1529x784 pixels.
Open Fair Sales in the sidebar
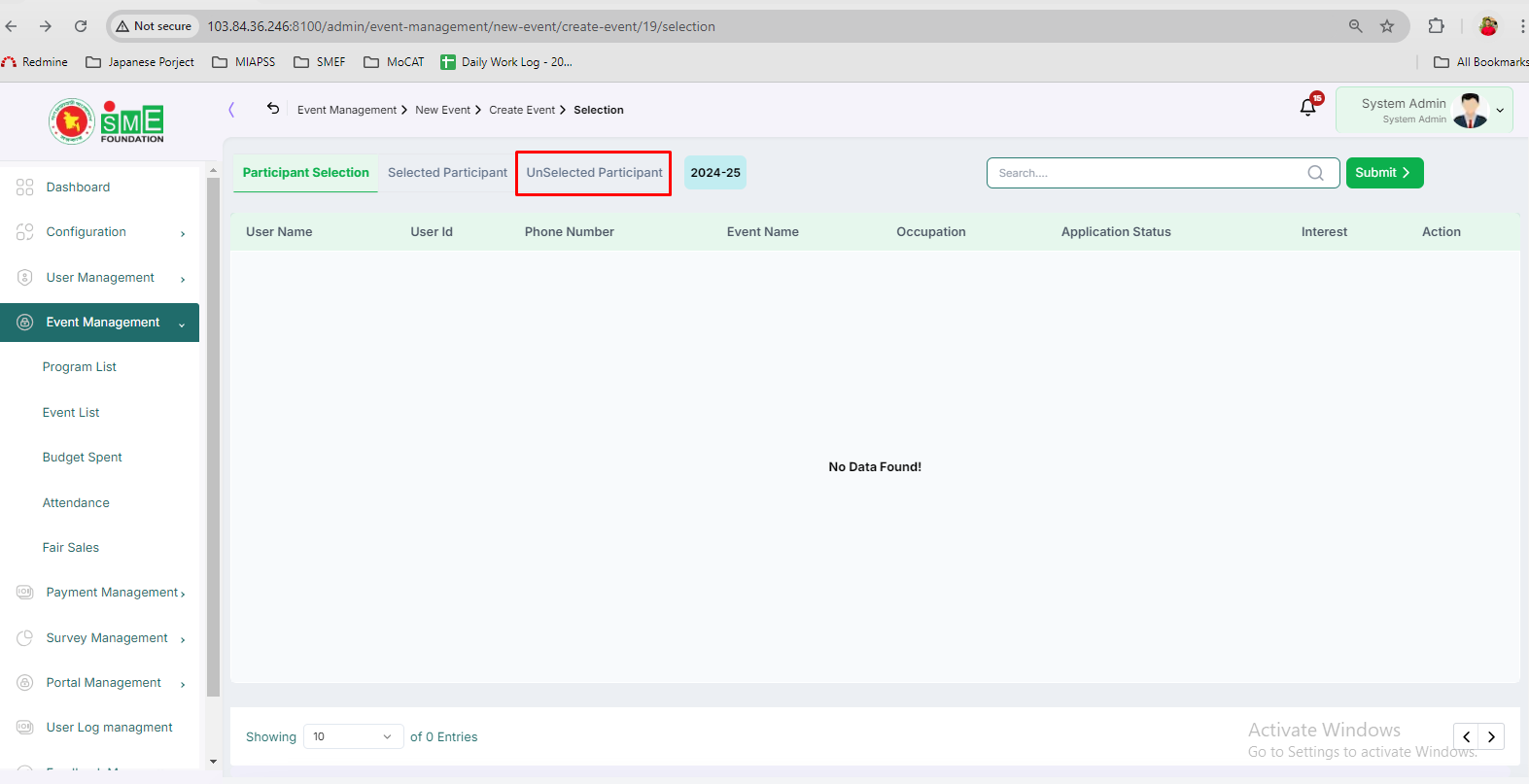tap(71, 548)
